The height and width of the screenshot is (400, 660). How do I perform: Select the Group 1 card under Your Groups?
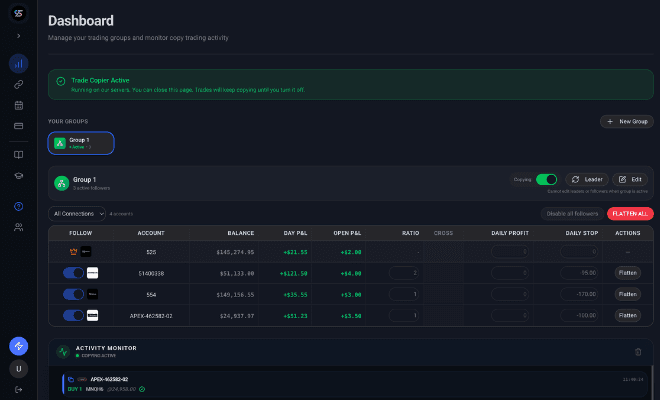81,143
